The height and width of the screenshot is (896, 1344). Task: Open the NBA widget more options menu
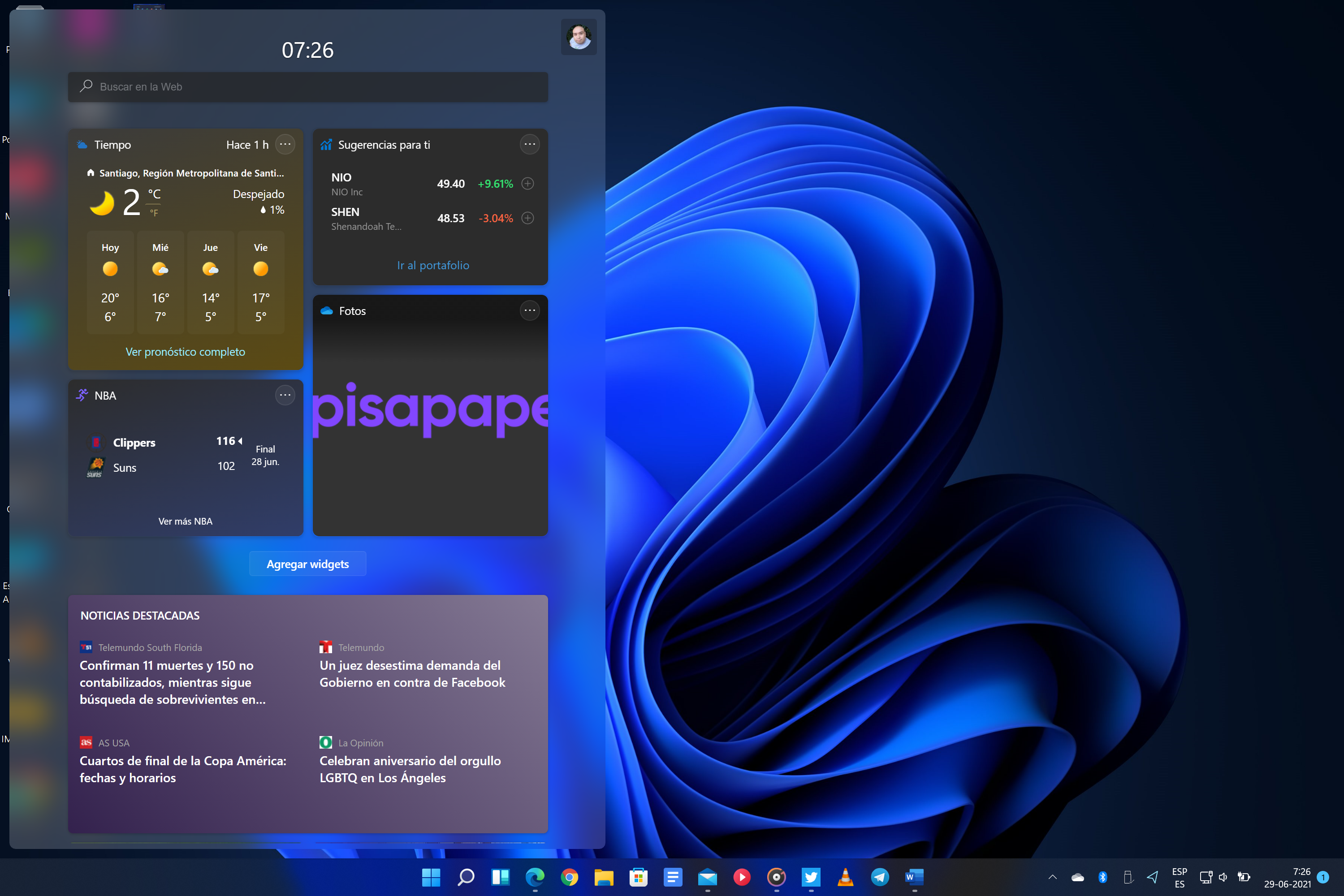pyautogui.click(x=285, y=395)
